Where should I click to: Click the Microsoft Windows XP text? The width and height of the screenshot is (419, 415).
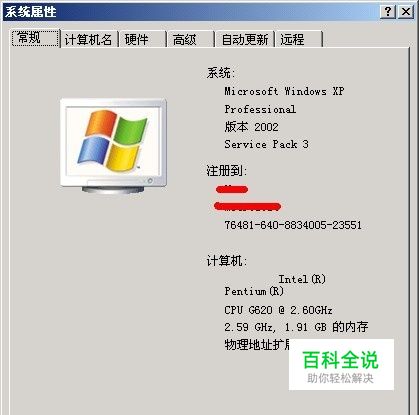click(284, 91)
